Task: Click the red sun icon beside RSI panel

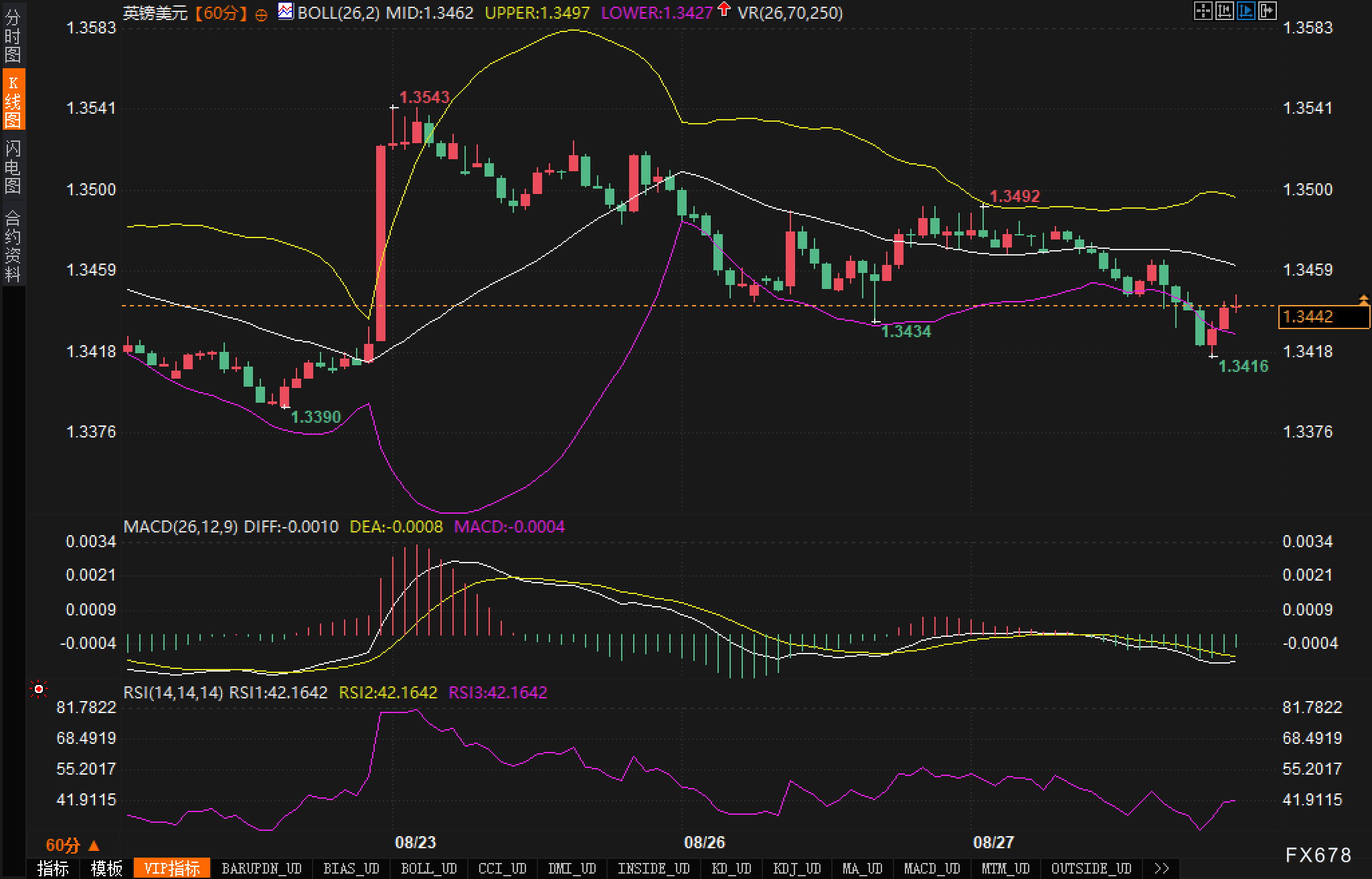Action: [x=39, y=689]
